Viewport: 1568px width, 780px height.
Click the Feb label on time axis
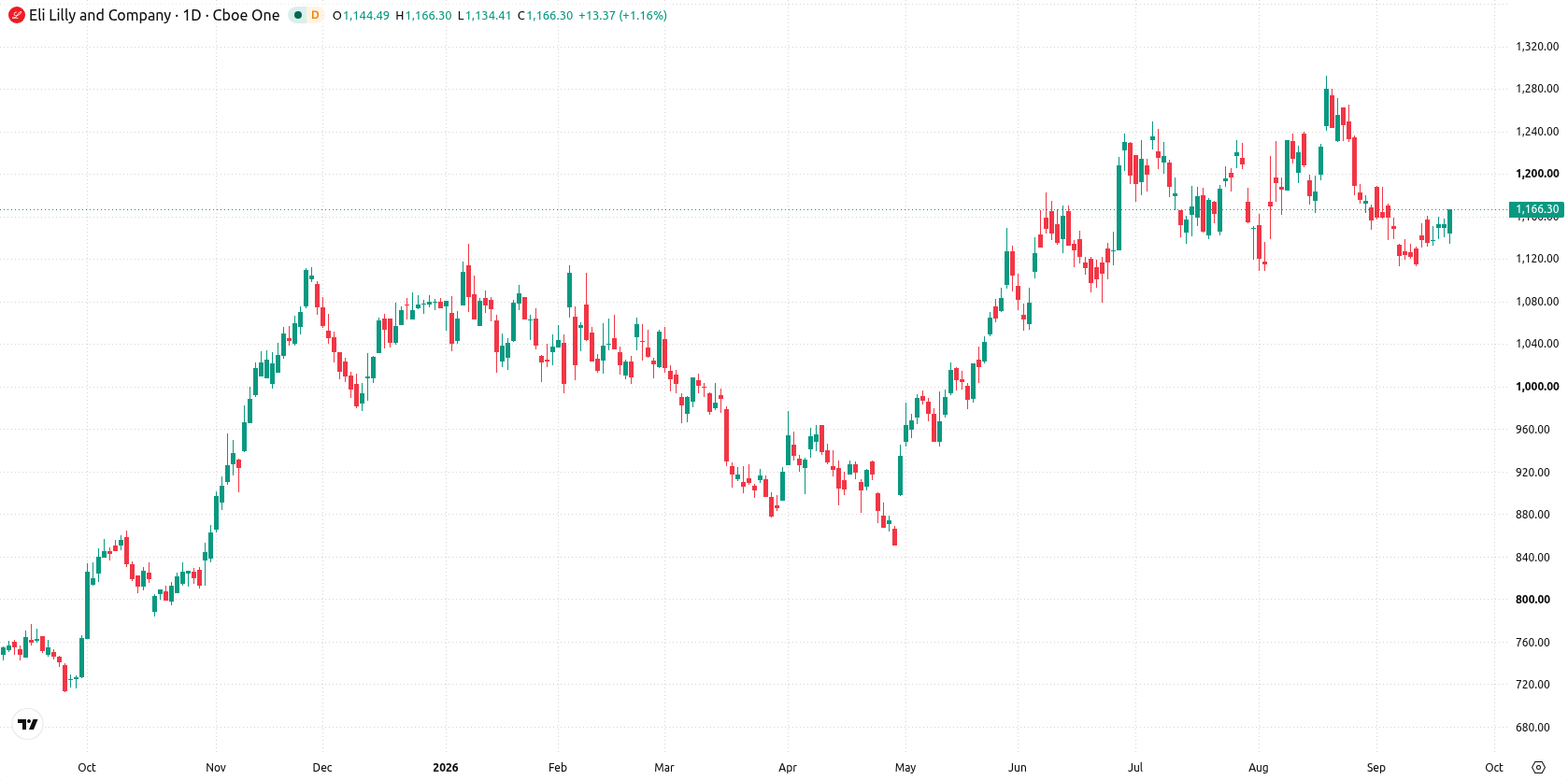(558, 768)
